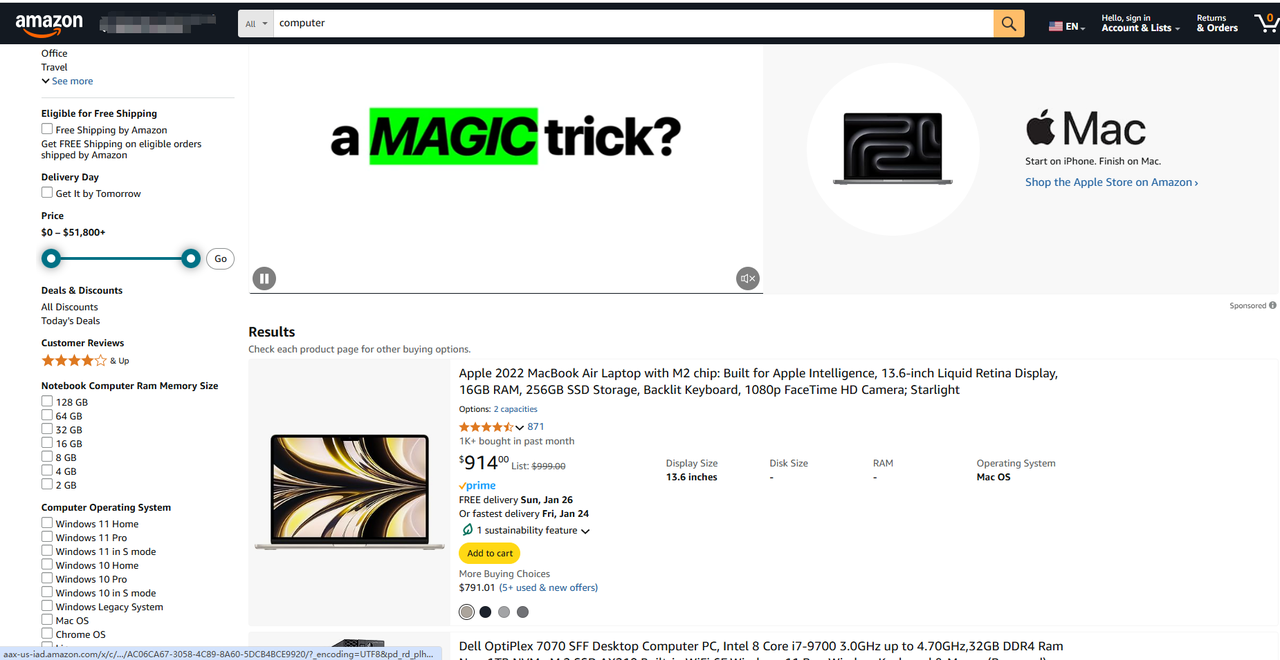This screenshot has height=660, width=1280.
Task: Expand the 1 sustainability feature dropdown
Action: click(x=533, y=531)
